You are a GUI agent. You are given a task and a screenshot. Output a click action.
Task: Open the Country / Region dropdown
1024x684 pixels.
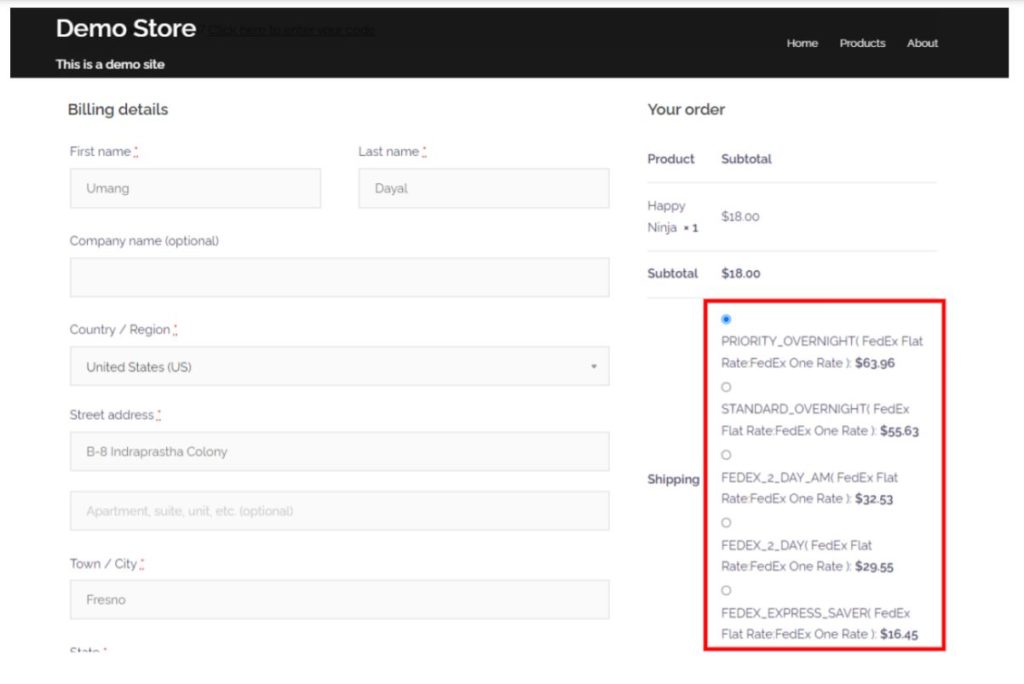(339, 367)
